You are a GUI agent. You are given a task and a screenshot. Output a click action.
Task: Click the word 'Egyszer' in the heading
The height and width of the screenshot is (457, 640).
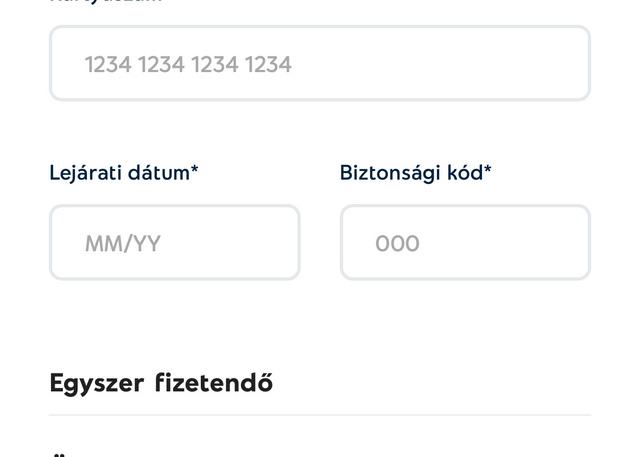[x=97, y=384]
